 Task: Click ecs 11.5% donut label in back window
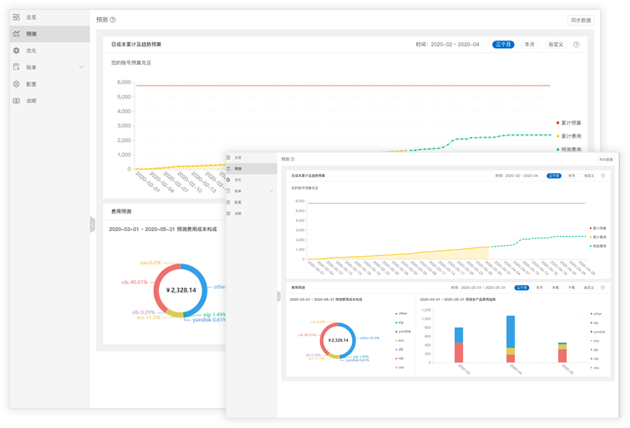(x=148, y=317)
